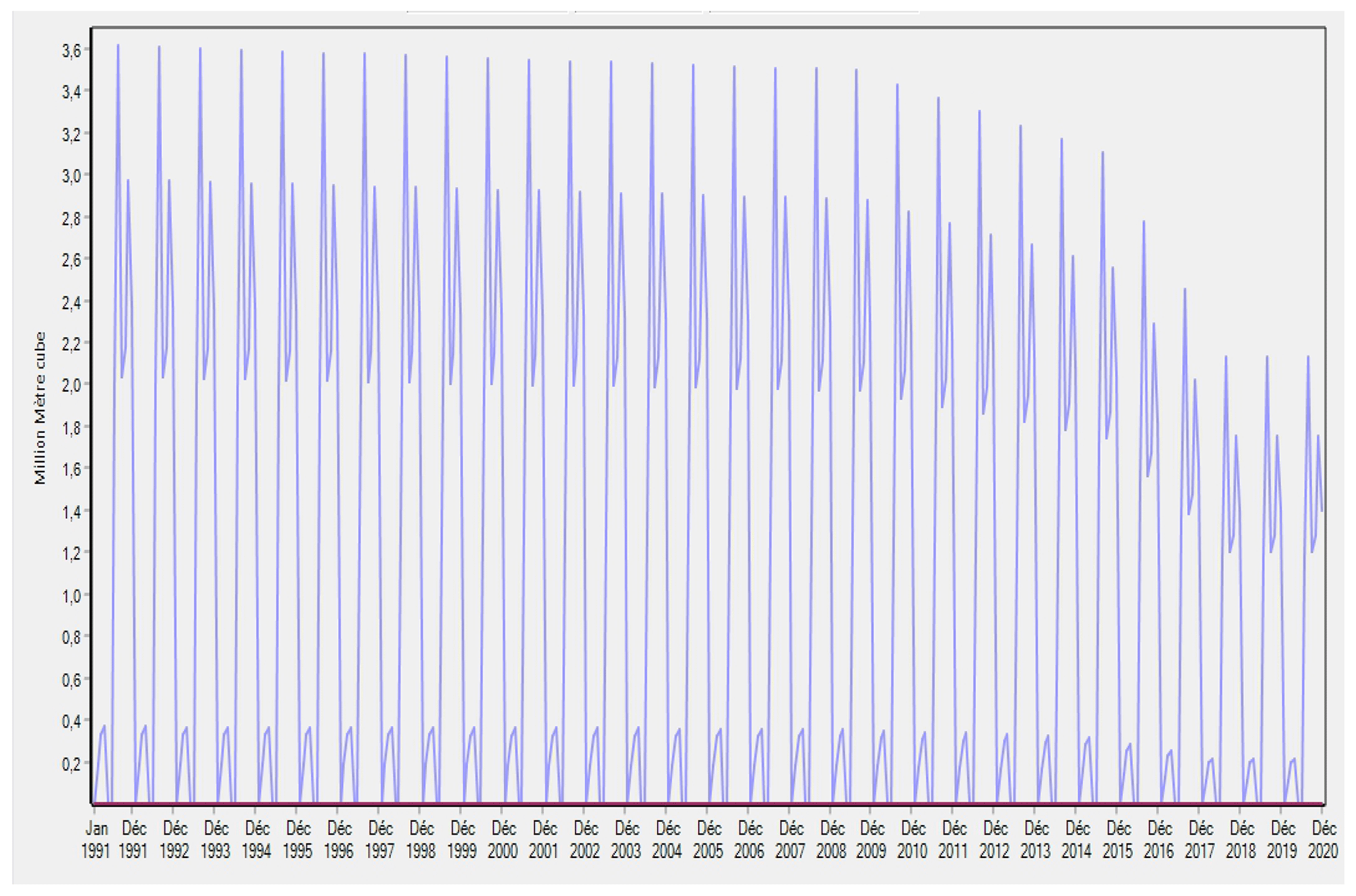Click the first tall peak in 1991
Screen dimensions: 1356x896
[x=118, y=47]
